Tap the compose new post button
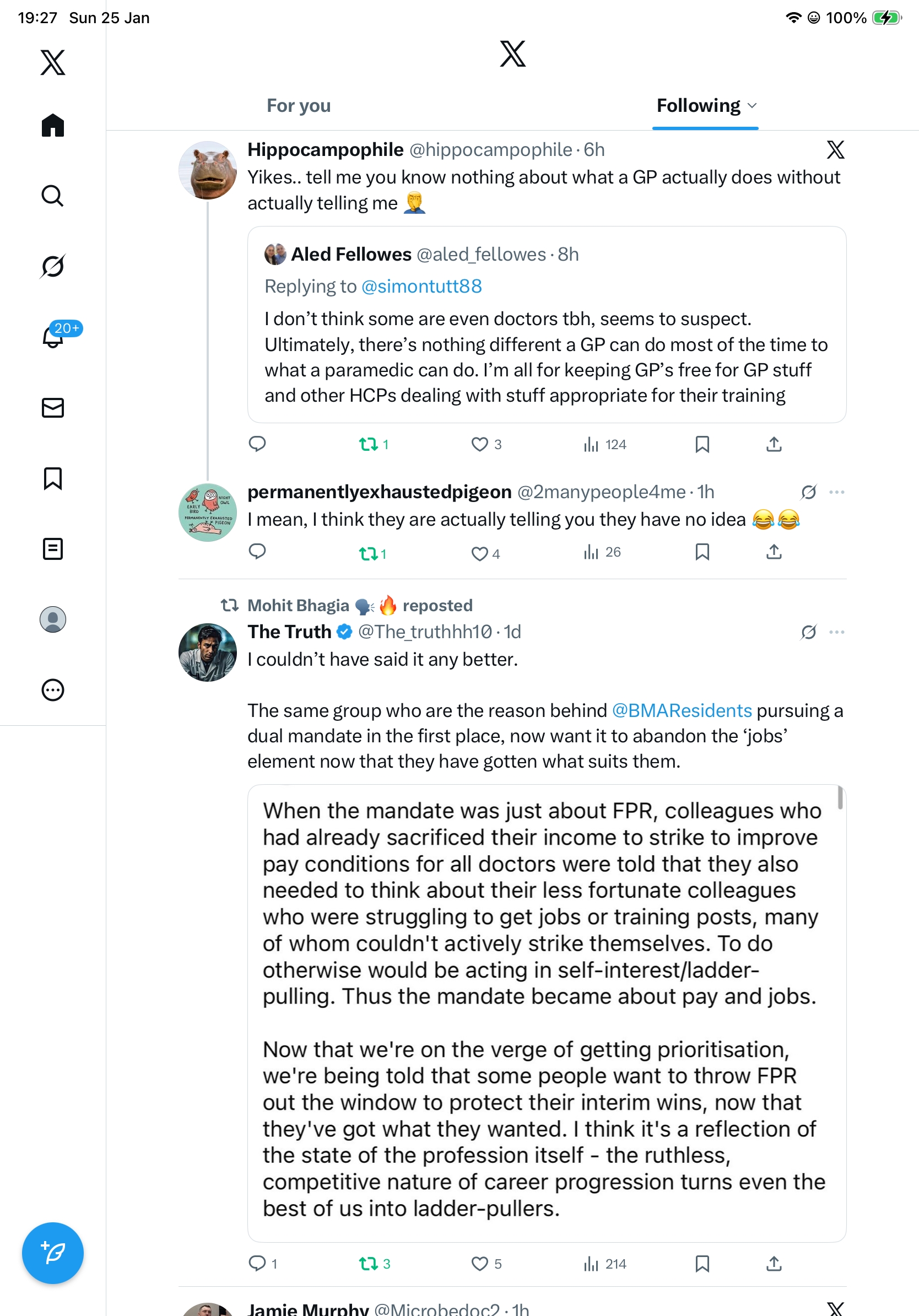 (52, 1253)
